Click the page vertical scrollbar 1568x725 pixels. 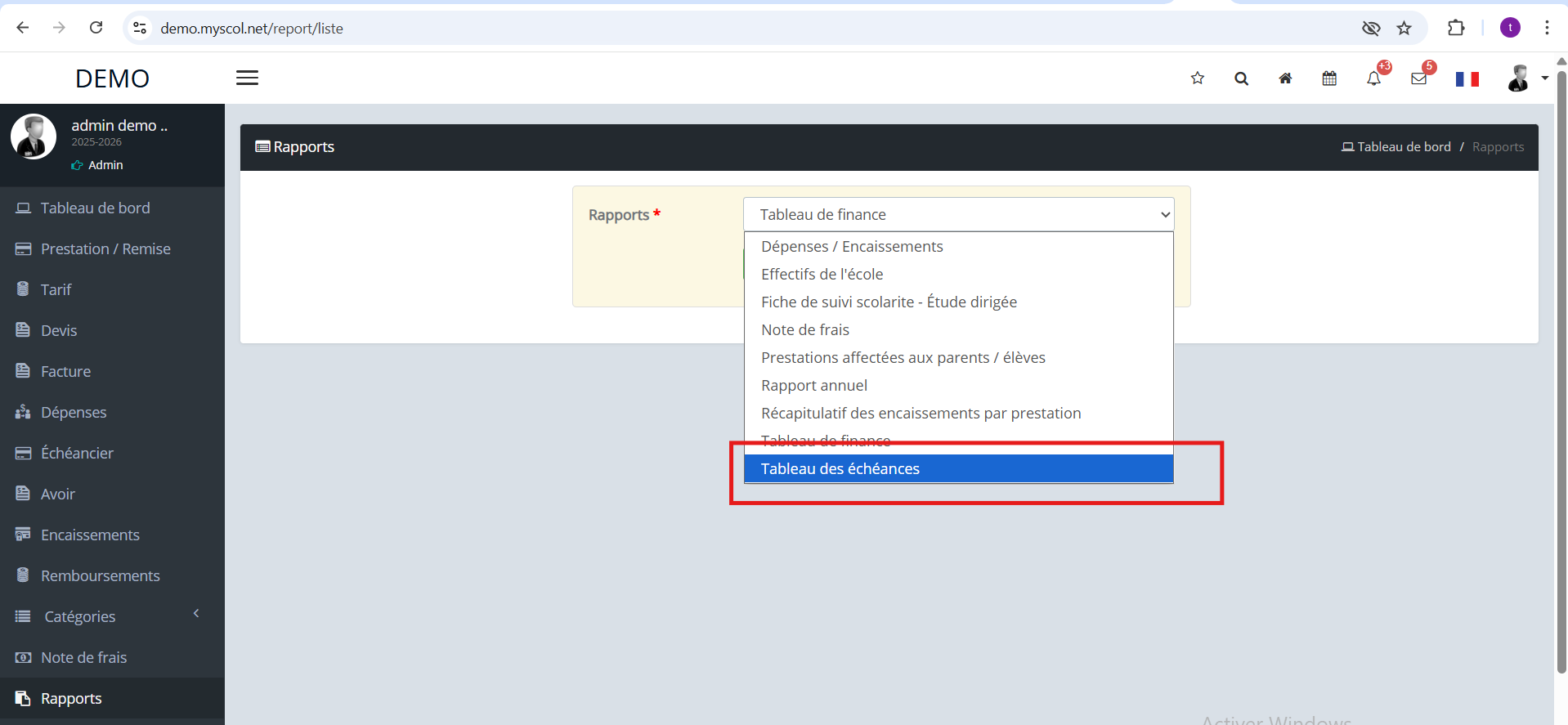[1561, 368]
